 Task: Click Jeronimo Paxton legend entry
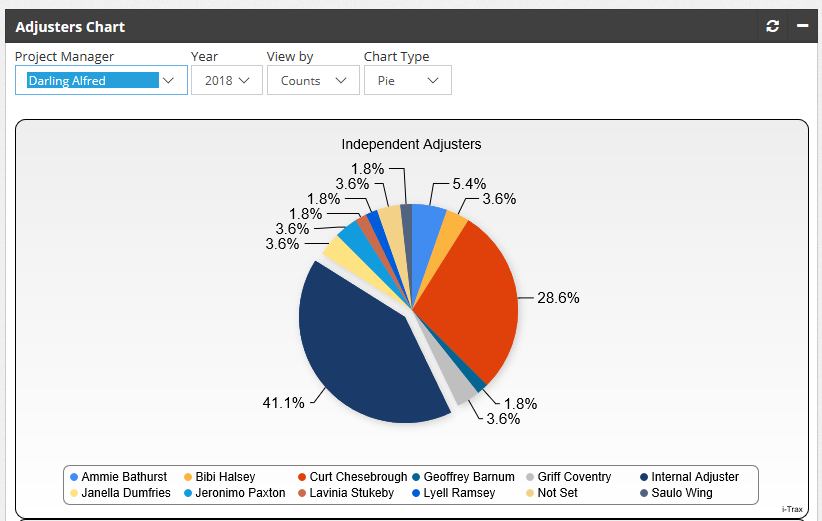pos(240,493)
